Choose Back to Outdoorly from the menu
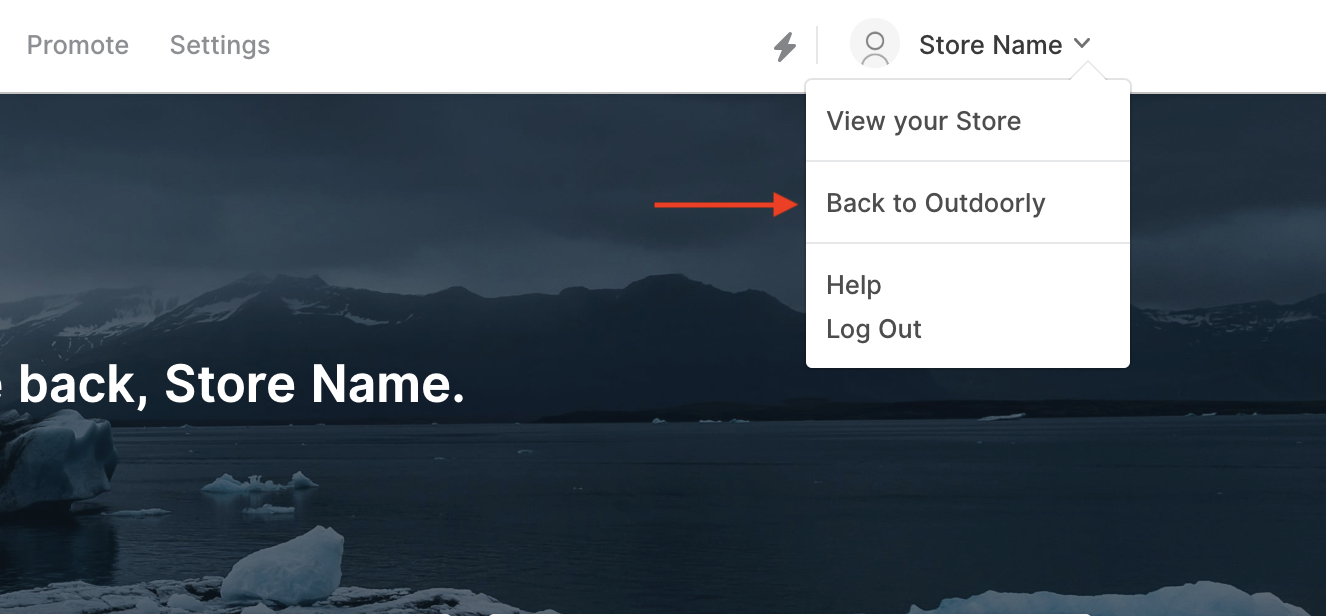Viewport: 1326px width, 616px height. (935, 203)
